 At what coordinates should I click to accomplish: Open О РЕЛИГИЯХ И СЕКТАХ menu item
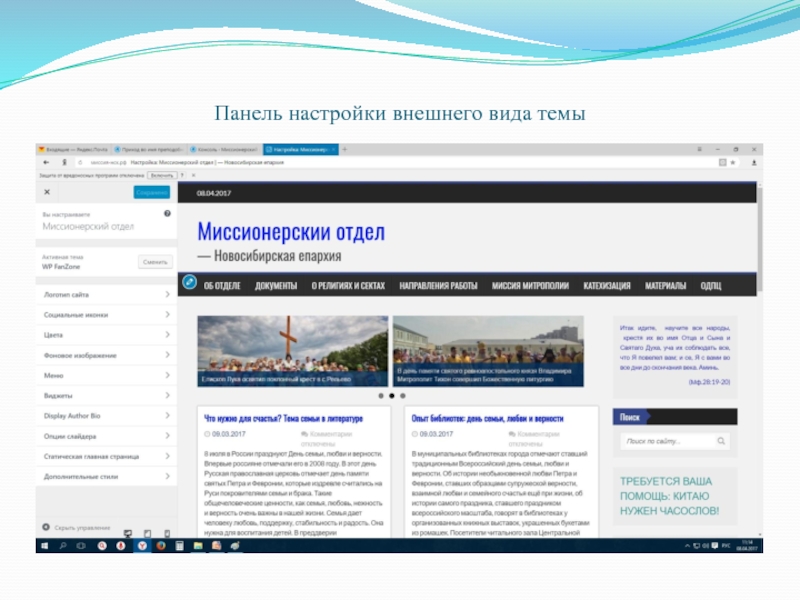click(348, 286)
